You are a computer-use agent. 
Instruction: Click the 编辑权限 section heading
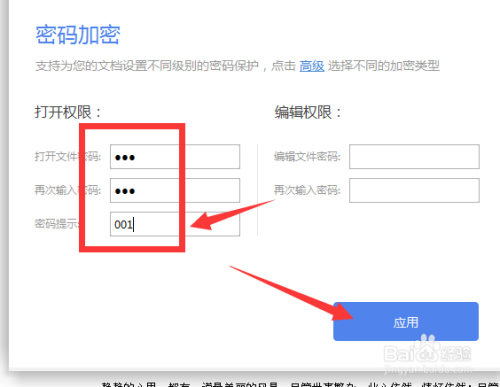(x=308, y=112)
